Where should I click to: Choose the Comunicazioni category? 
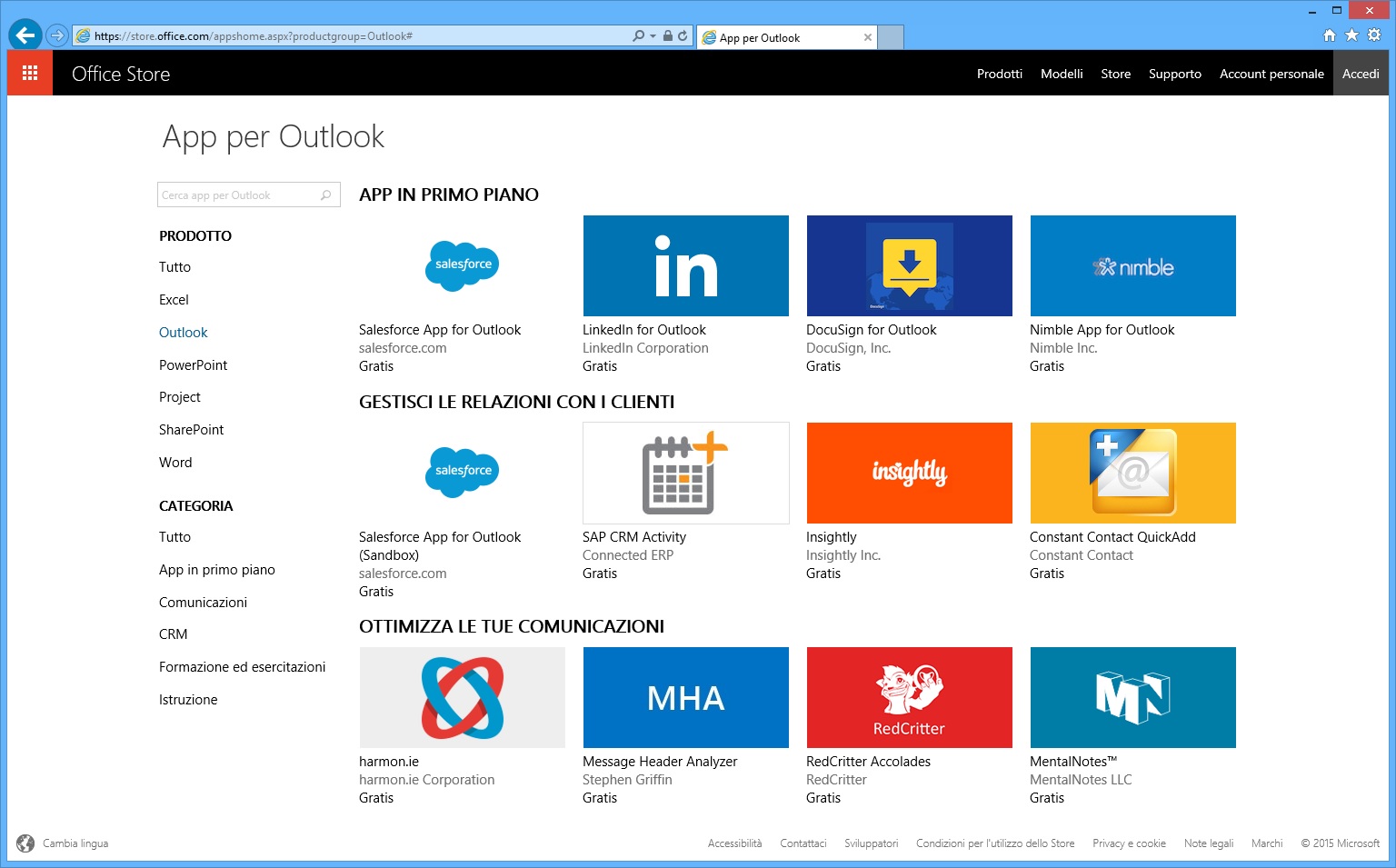[x=204, y=603]
